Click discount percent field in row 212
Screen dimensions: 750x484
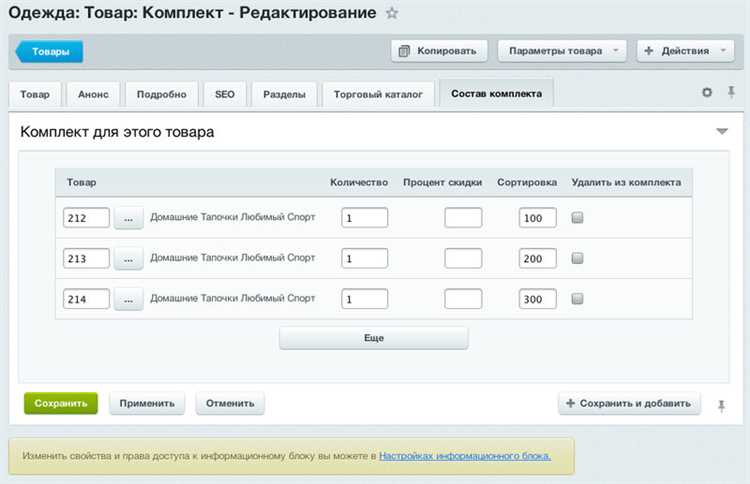tap(463, 218)
